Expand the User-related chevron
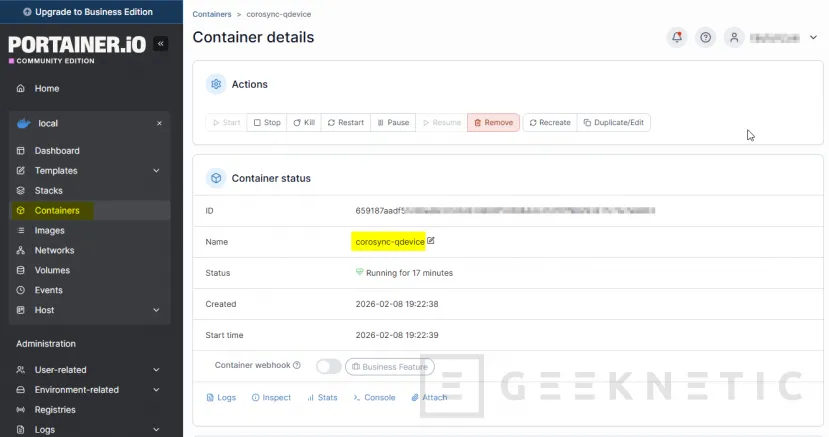 (156, 370)
